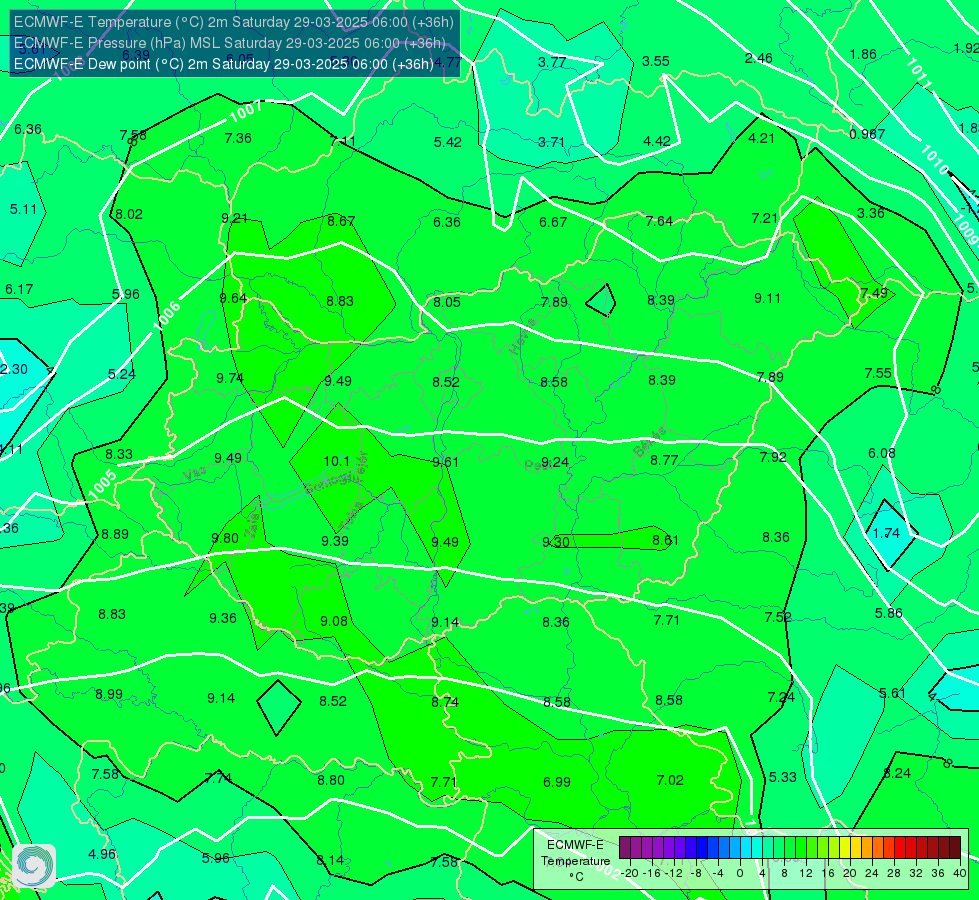Click the 1007 isobar label
Screen dimensions: 979x900
point(245,112)
